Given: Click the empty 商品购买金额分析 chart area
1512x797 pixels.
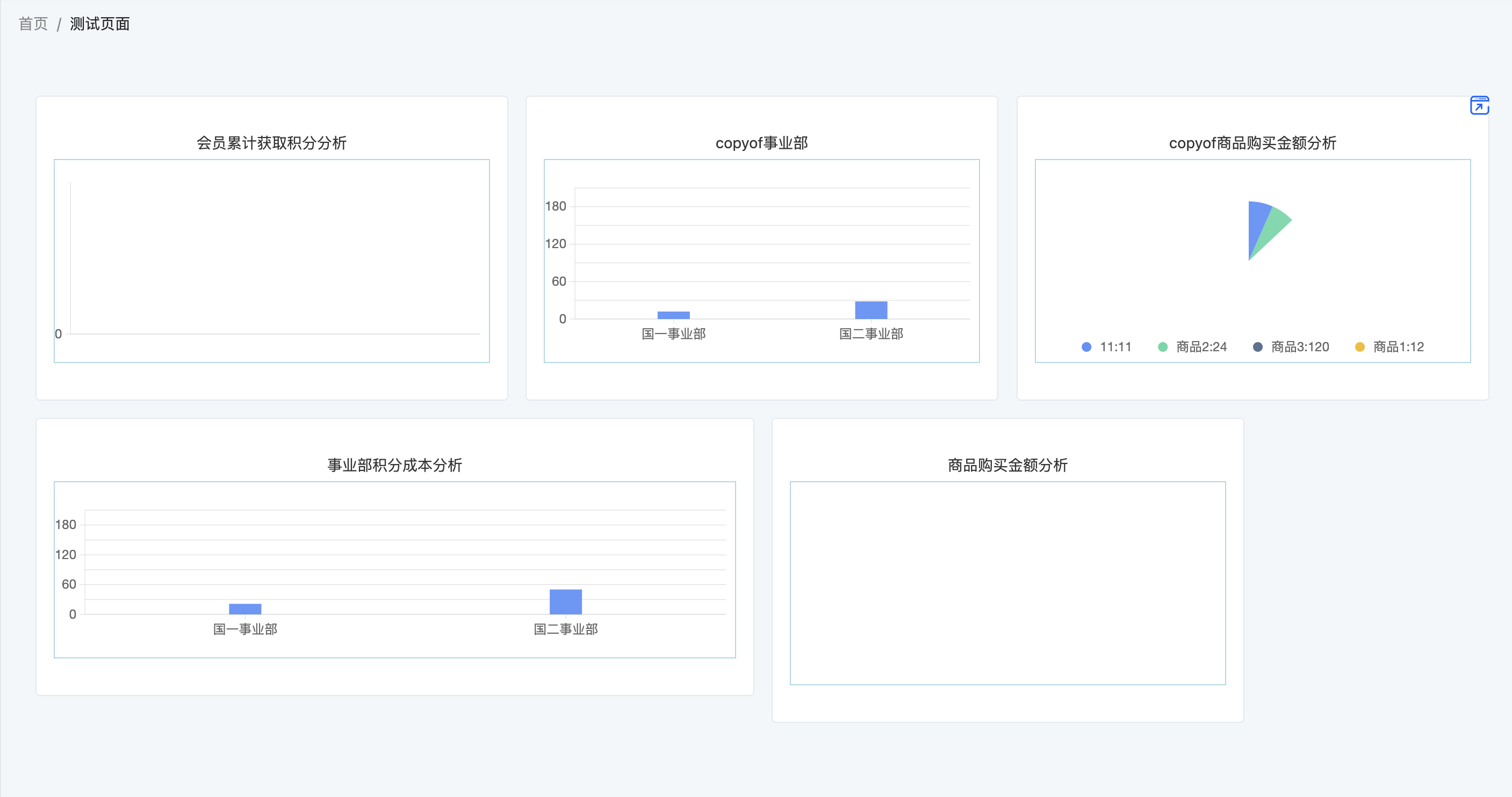Looking at the screenshot, I should [x=1007, y=583].
